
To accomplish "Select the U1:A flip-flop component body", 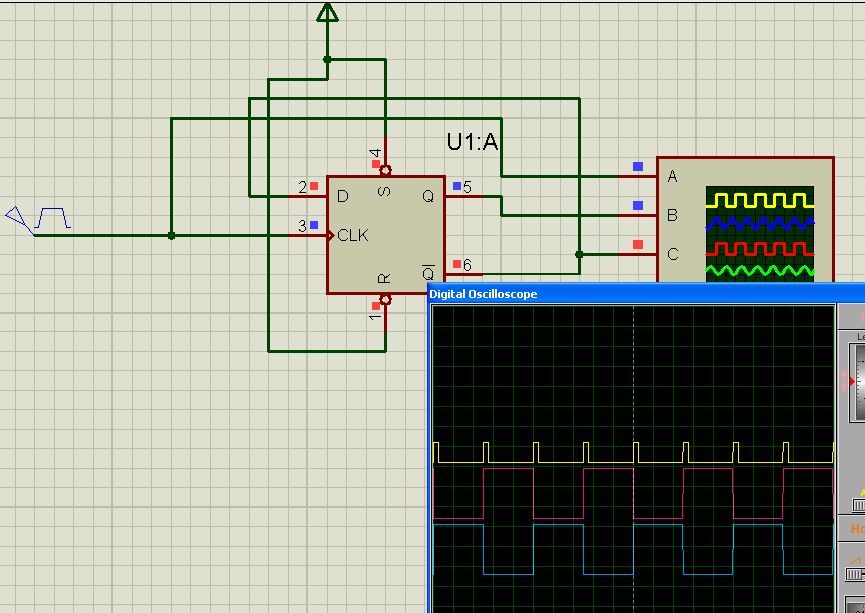I will 386,236.
